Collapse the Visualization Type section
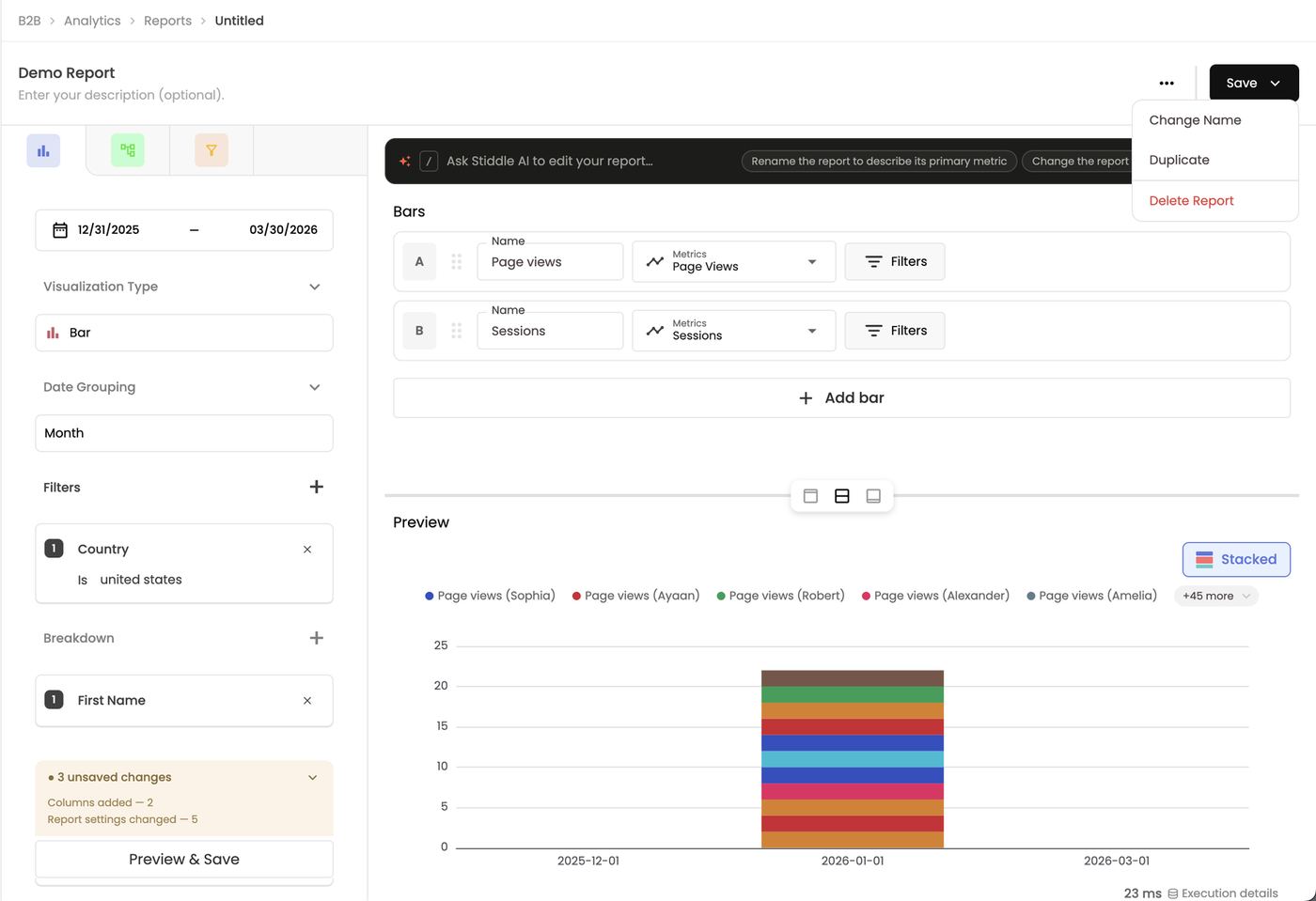The width and height of the screenshot is (1316, 901). pyautogui.click(x=315, y=287)
